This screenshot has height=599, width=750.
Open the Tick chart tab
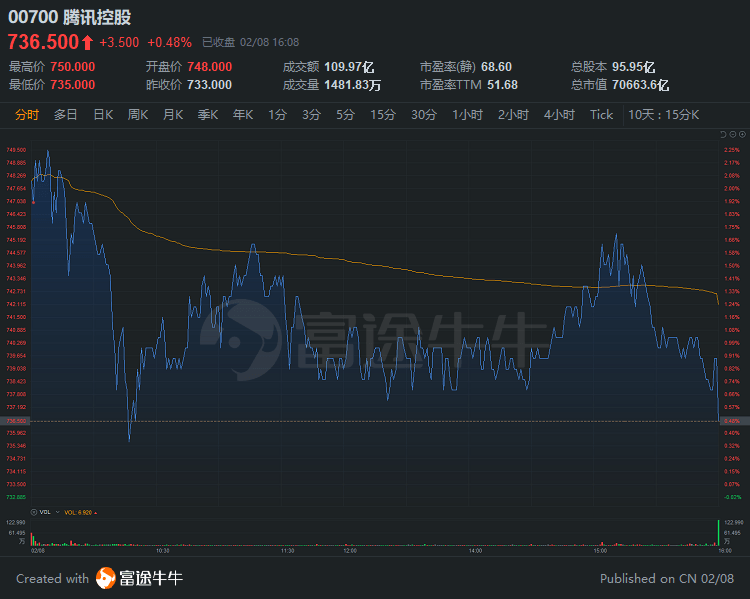click(x=601, y=115)
